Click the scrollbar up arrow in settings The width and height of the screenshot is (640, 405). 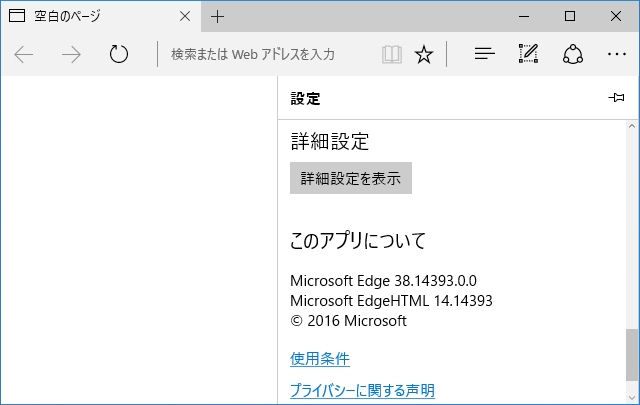coord(631,126)
